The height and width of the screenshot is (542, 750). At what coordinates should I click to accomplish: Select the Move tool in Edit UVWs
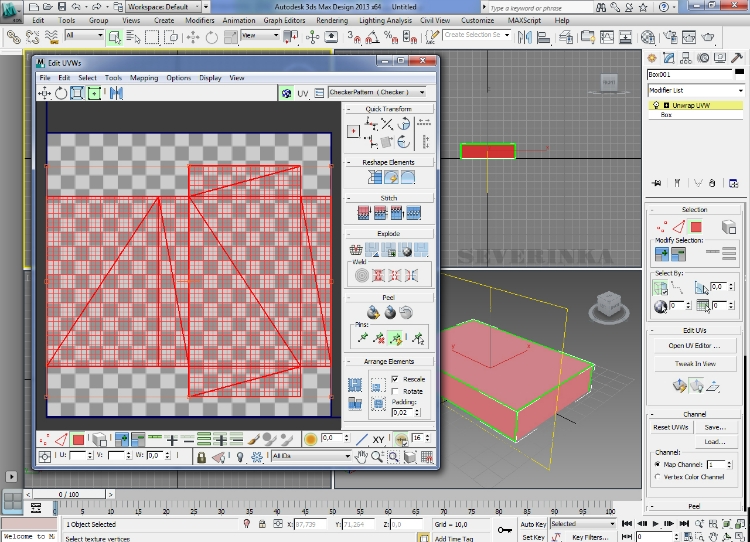(44, 93)
